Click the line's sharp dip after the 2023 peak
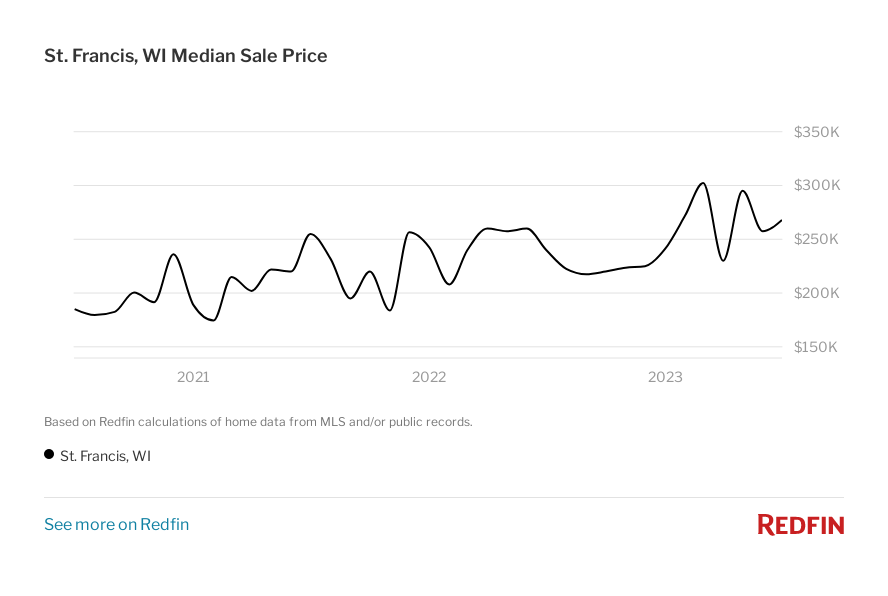This screenshot has width=888, height=596. click(x=723, y=260)
